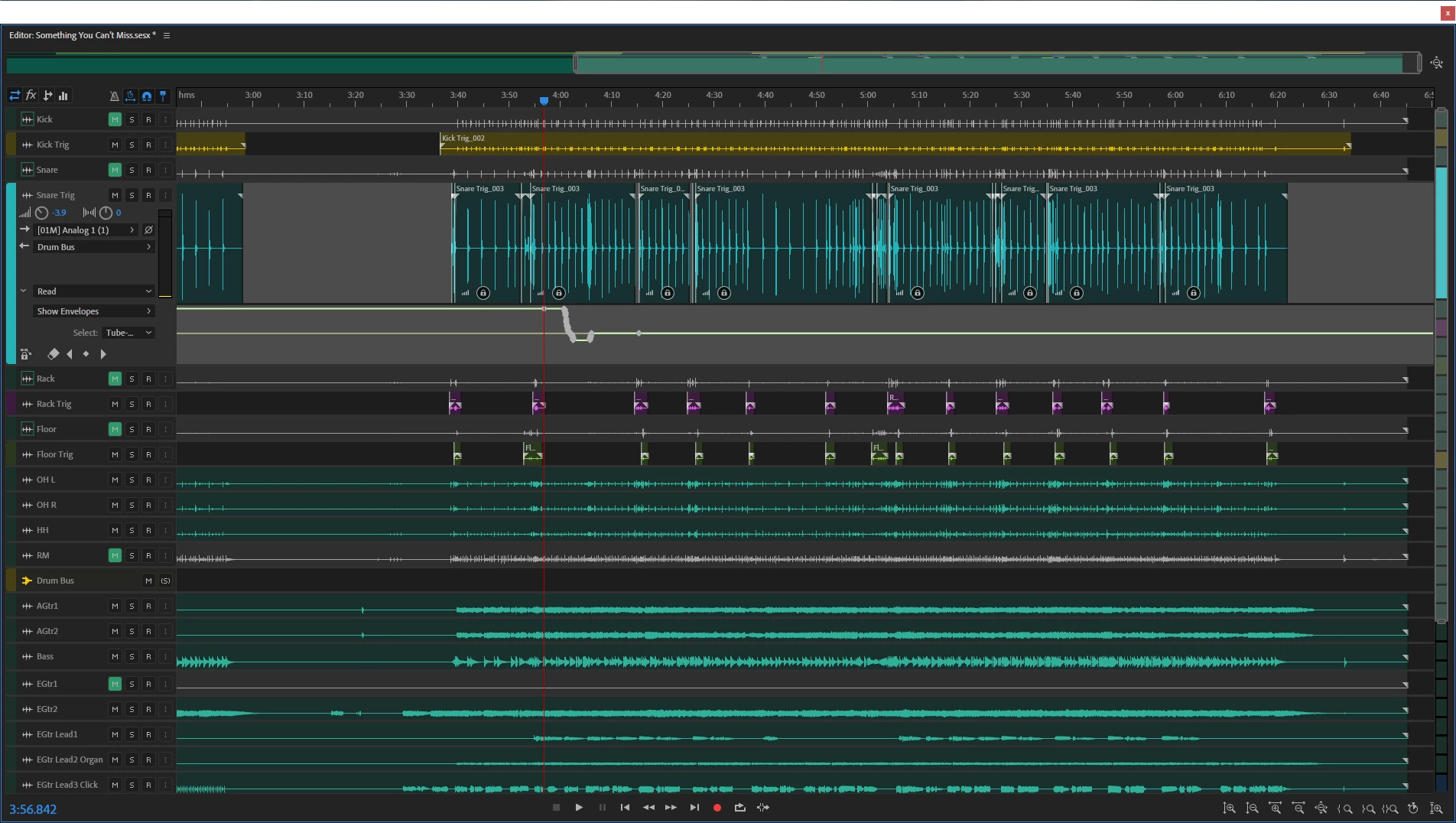Unmute the Snare track
This screenshot has height=823, width=1456.
115,171
